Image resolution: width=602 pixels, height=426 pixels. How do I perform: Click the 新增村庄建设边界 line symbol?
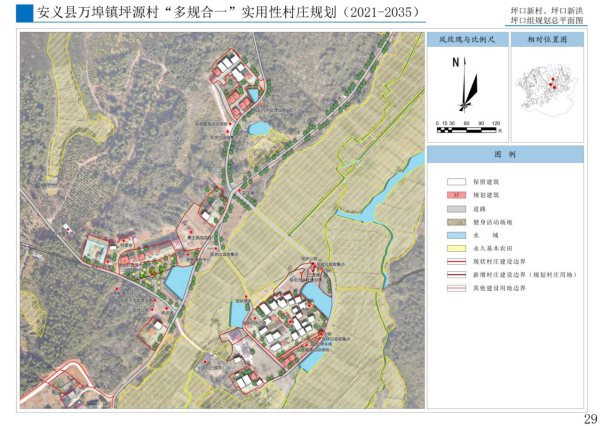[x=455, y=273]
